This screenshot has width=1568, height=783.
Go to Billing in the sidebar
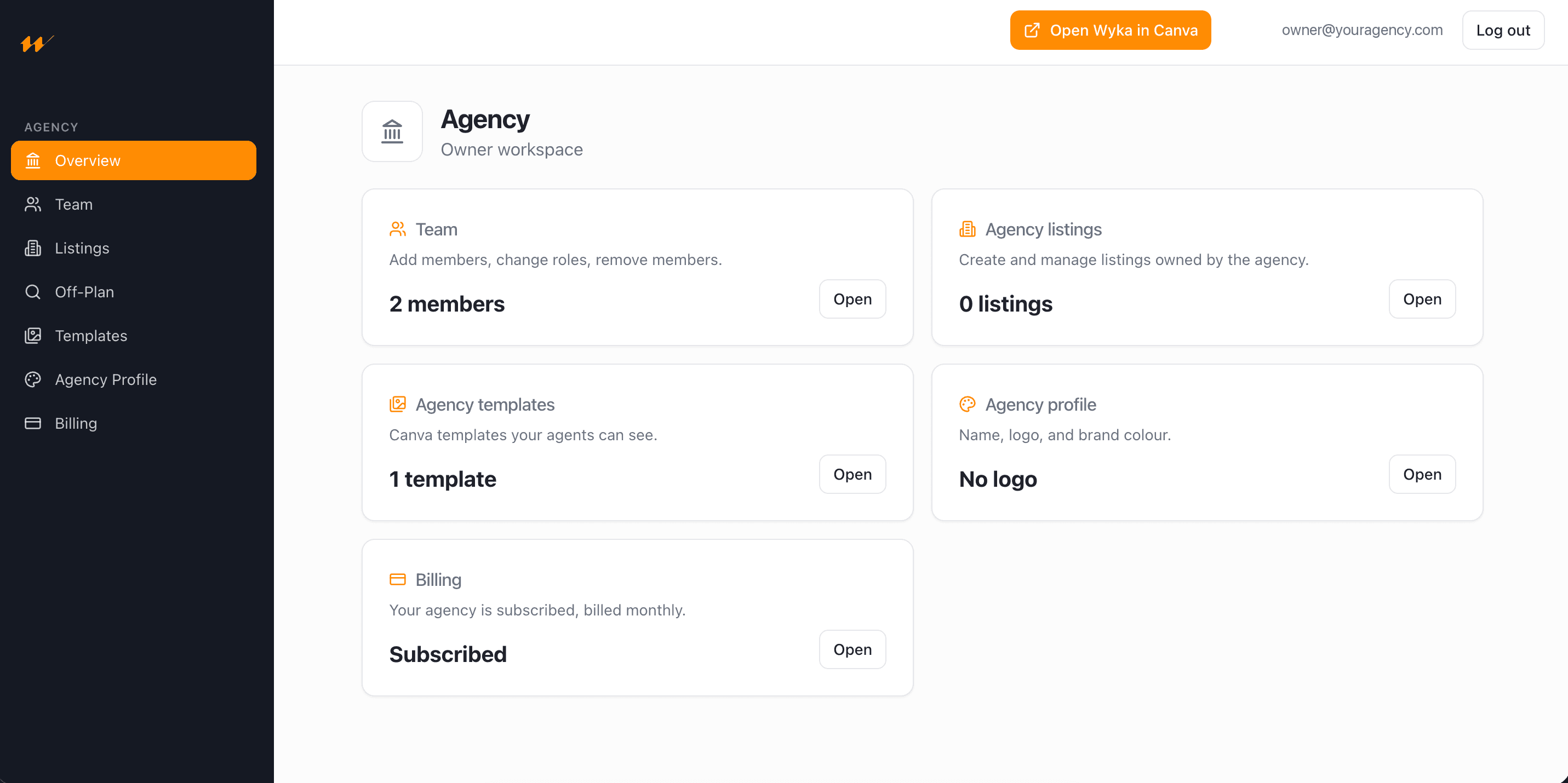(x=133, y=423)
